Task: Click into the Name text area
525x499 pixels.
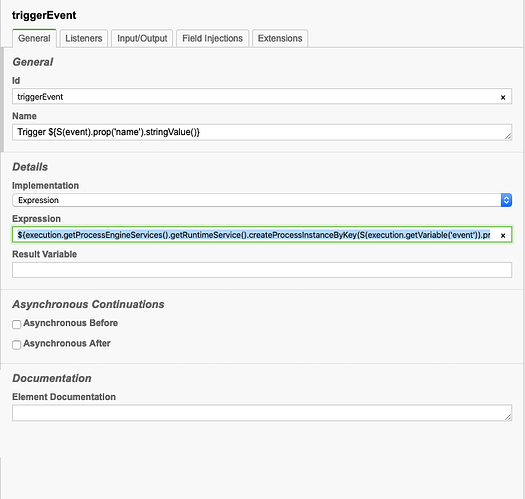Action: pyautogui.click(x=262, y=132)
